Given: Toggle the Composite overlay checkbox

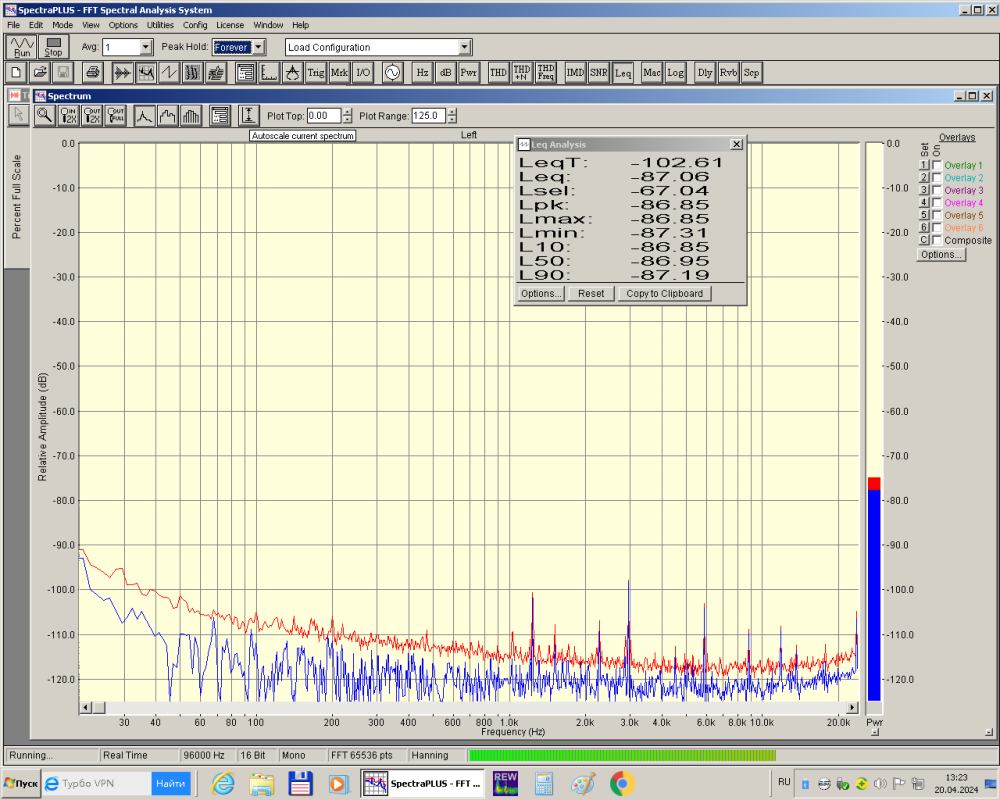Looking at the screenshot, I should (x=937, y=240).
